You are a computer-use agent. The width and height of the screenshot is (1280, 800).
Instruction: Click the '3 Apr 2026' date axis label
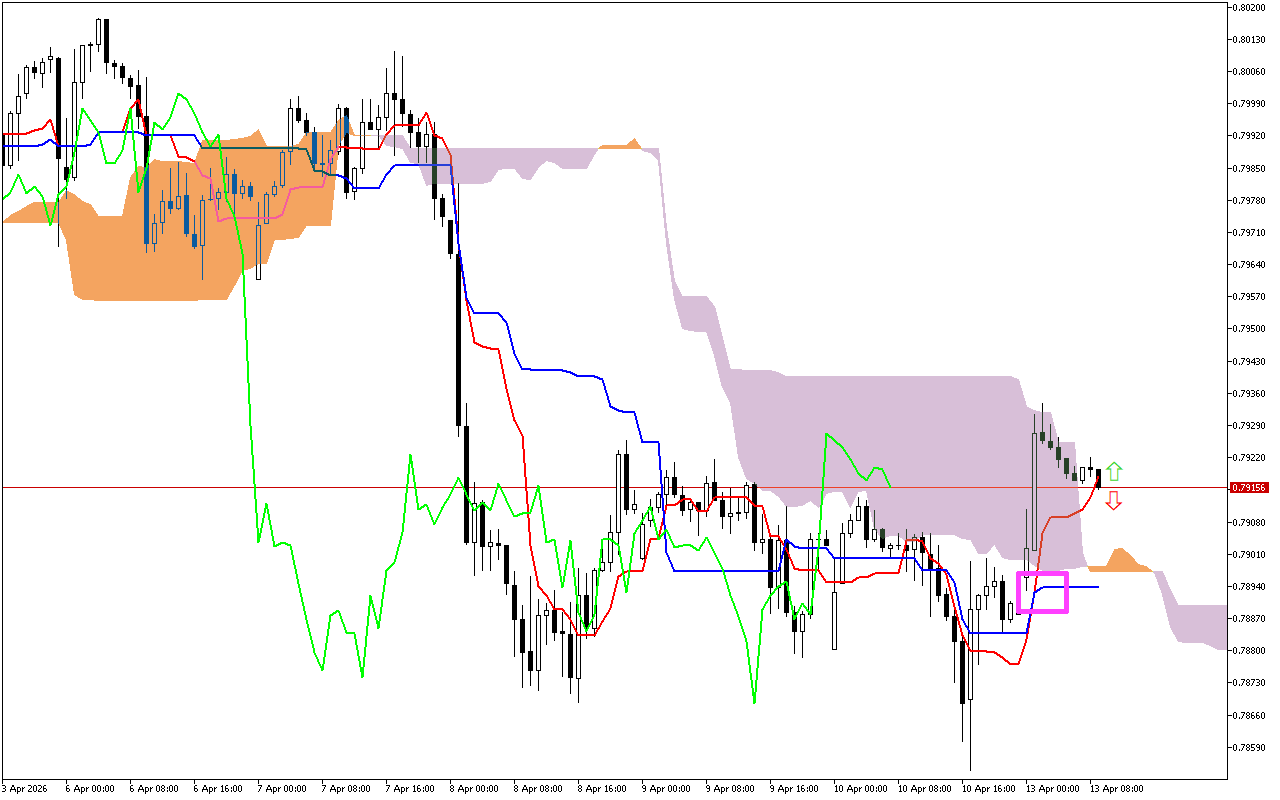pyautogui.click(x=26, y=787)
